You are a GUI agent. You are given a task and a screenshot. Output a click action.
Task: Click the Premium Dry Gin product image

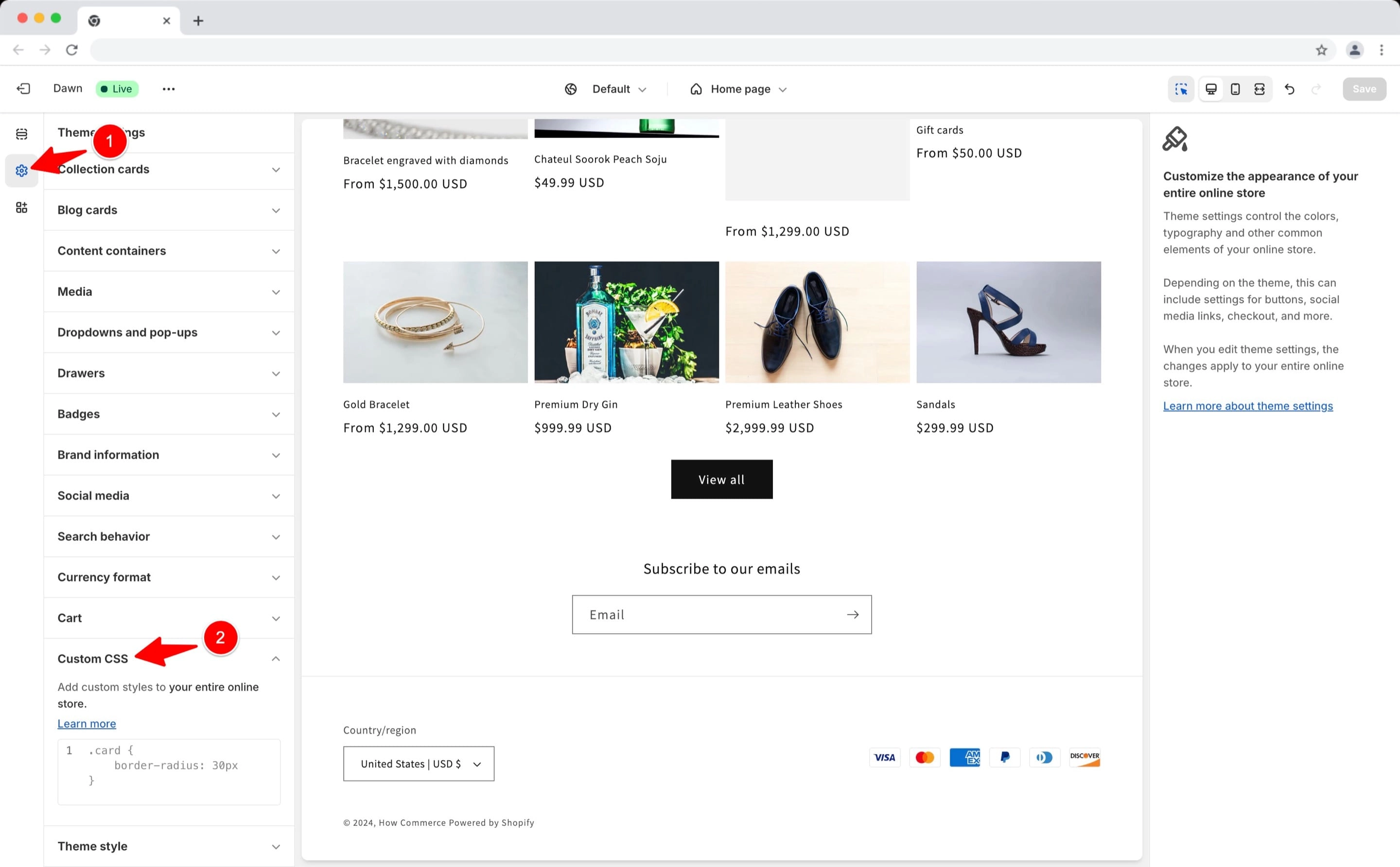626,322
